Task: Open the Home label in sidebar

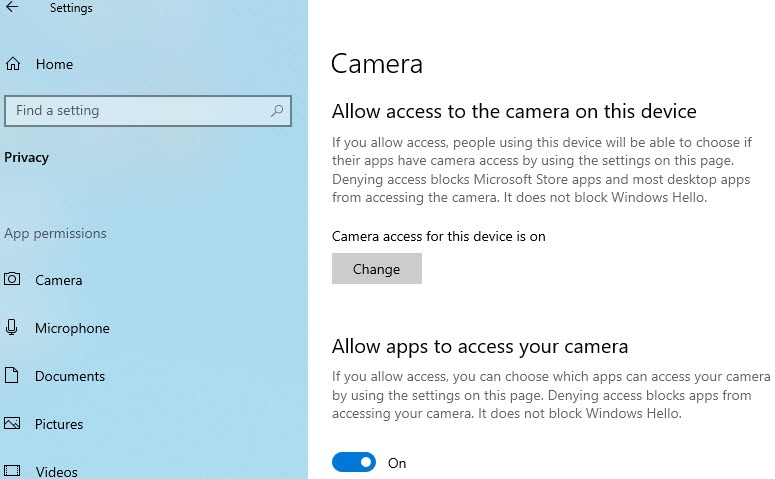Action: click(x=54, y=65)
